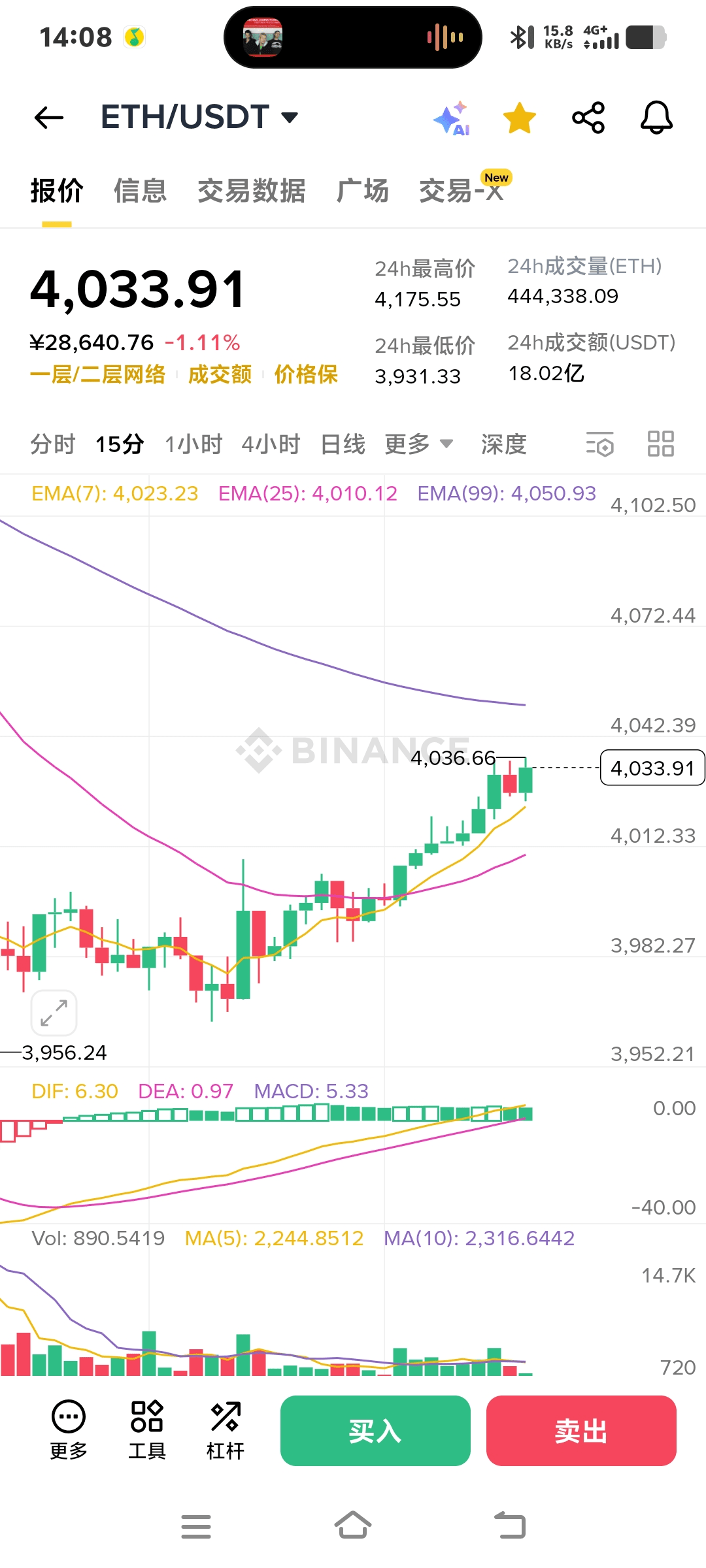Select the 1小时 chart interval
This screenshot has width=706, height=1568.
point(193,444)
